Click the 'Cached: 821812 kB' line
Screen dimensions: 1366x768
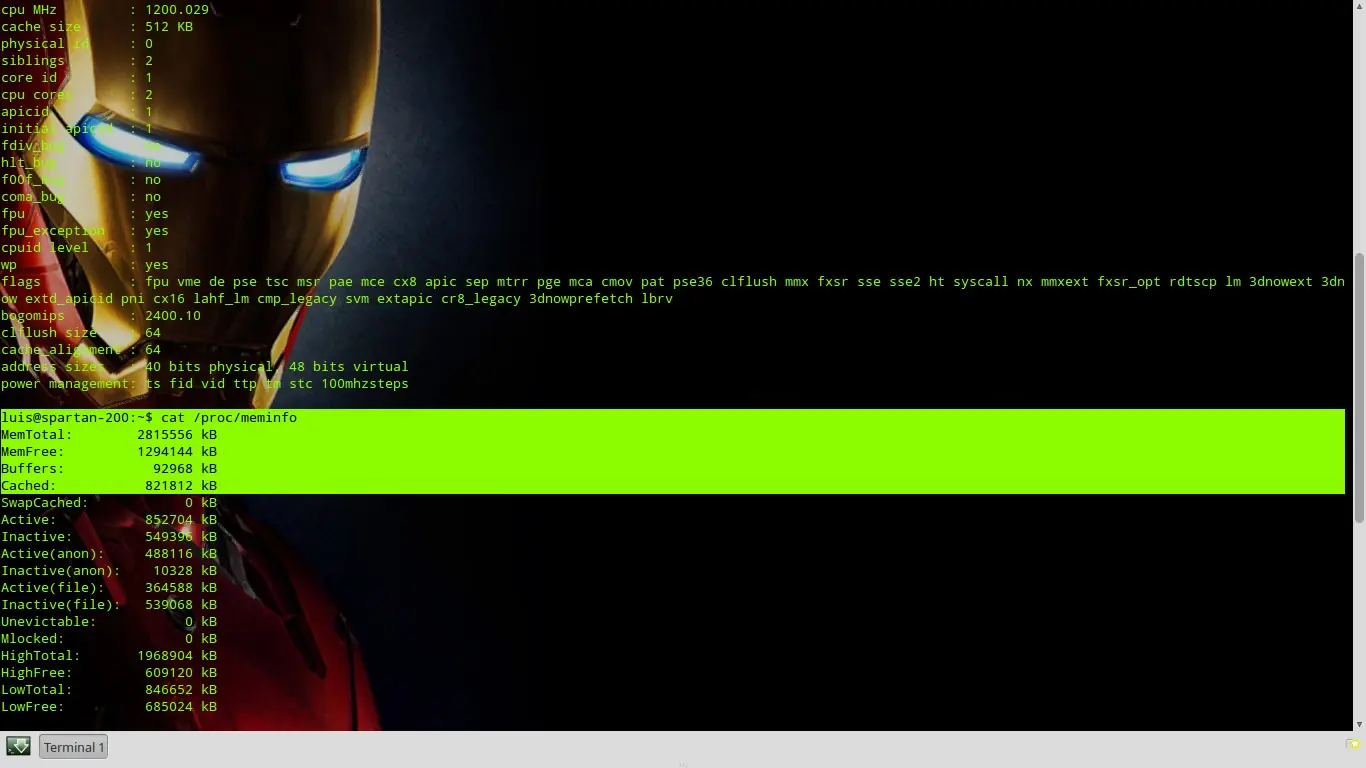pyautogui.click(x=109, y=486)
